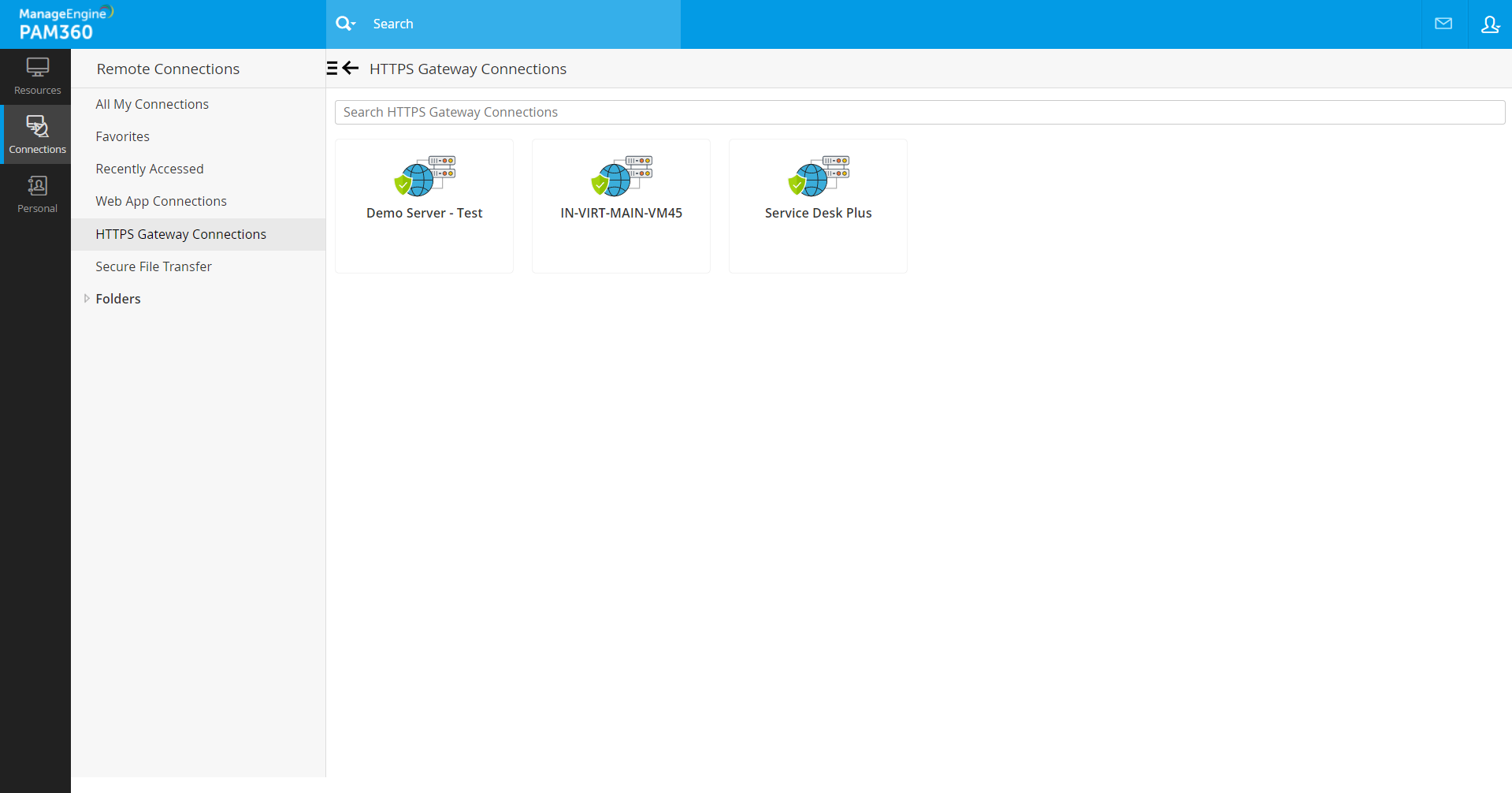The image size is (1512, 793).
Task: Expand the Folders section in the sidebar
Action: pos(87,298)
